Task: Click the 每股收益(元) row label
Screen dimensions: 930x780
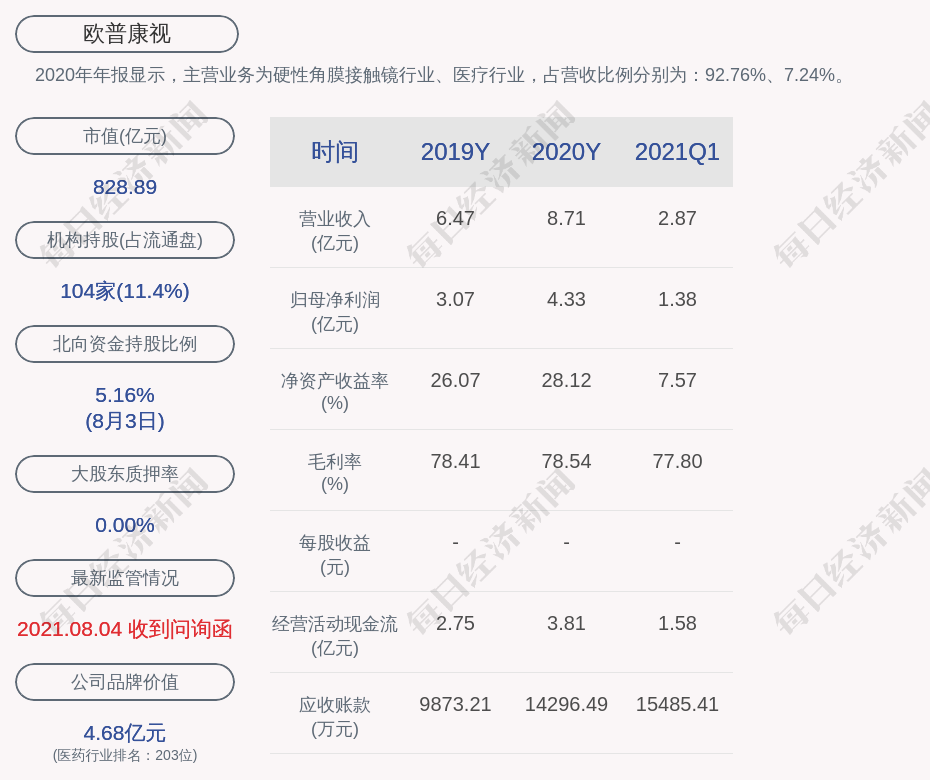Action: tap(335, 555)
